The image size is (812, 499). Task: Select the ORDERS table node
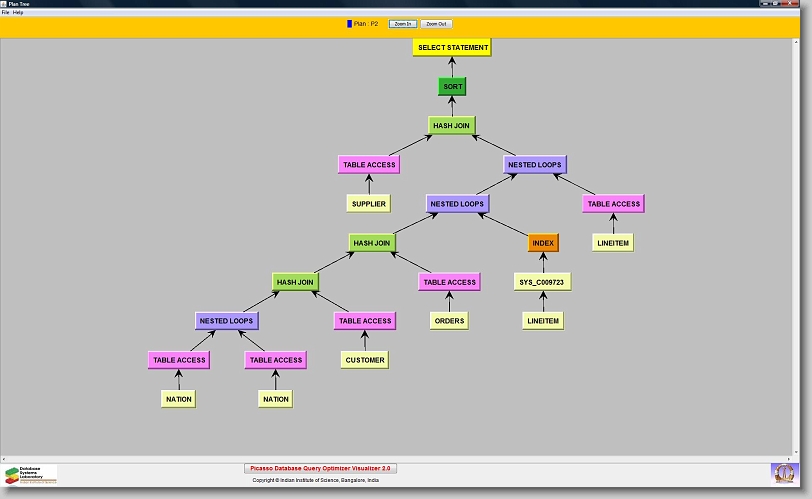pyautogui.click(x=449, y=321)
